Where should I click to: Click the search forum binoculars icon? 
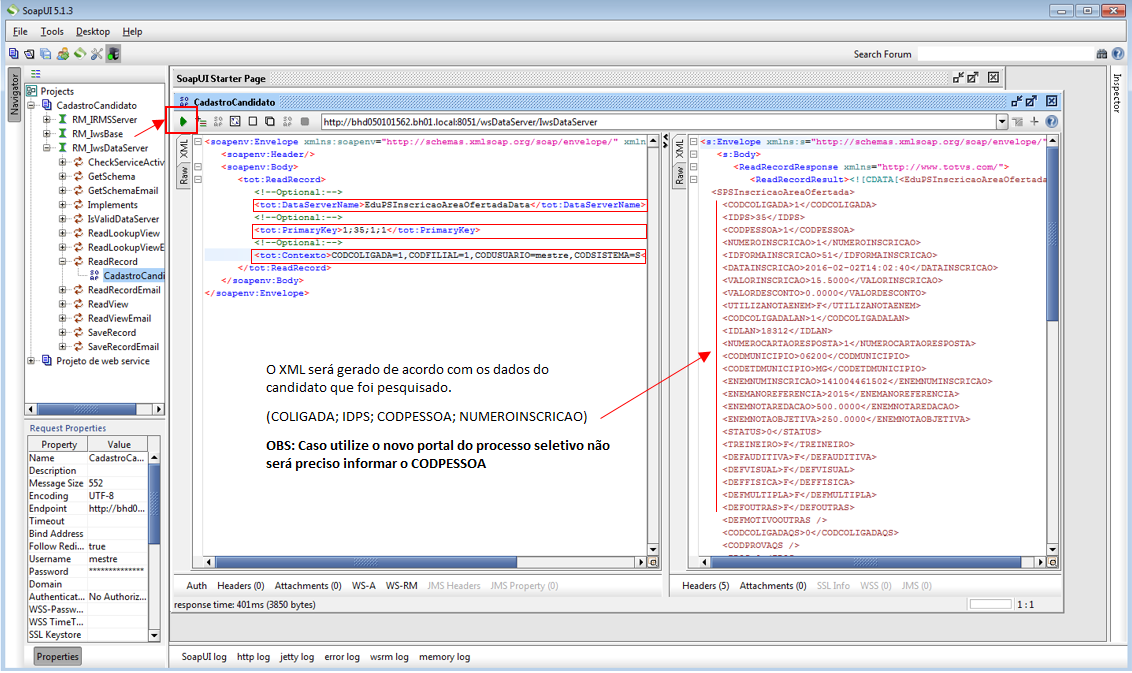tap(1102, 53)
